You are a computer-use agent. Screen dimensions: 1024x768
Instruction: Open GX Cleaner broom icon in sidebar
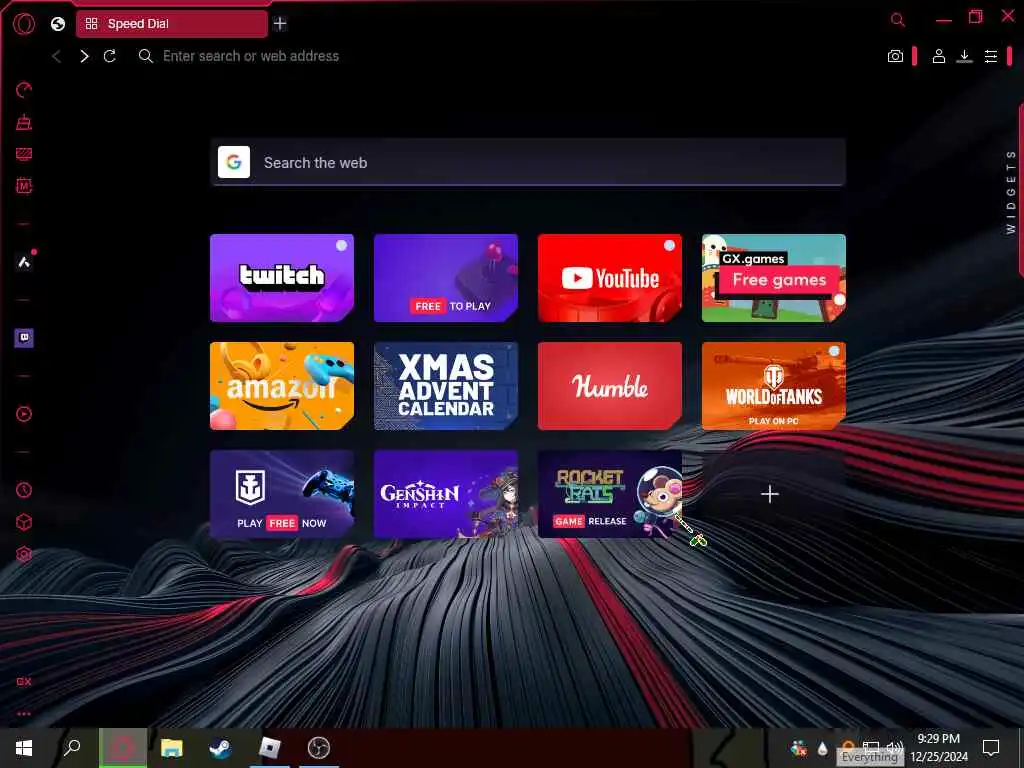click(x=24, y=122)
